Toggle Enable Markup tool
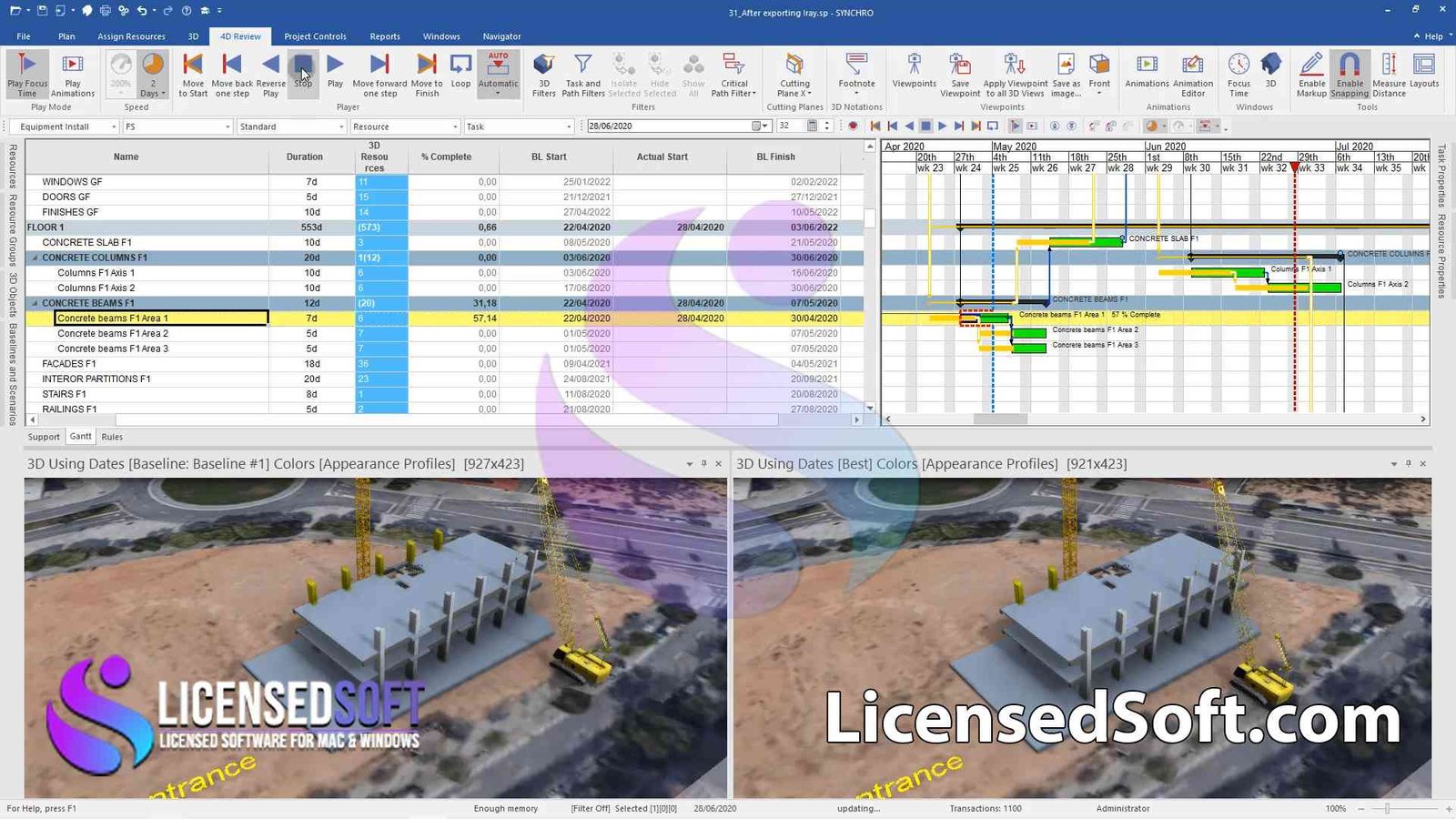The image size is (1456, 819). (x=1311, y=75)
